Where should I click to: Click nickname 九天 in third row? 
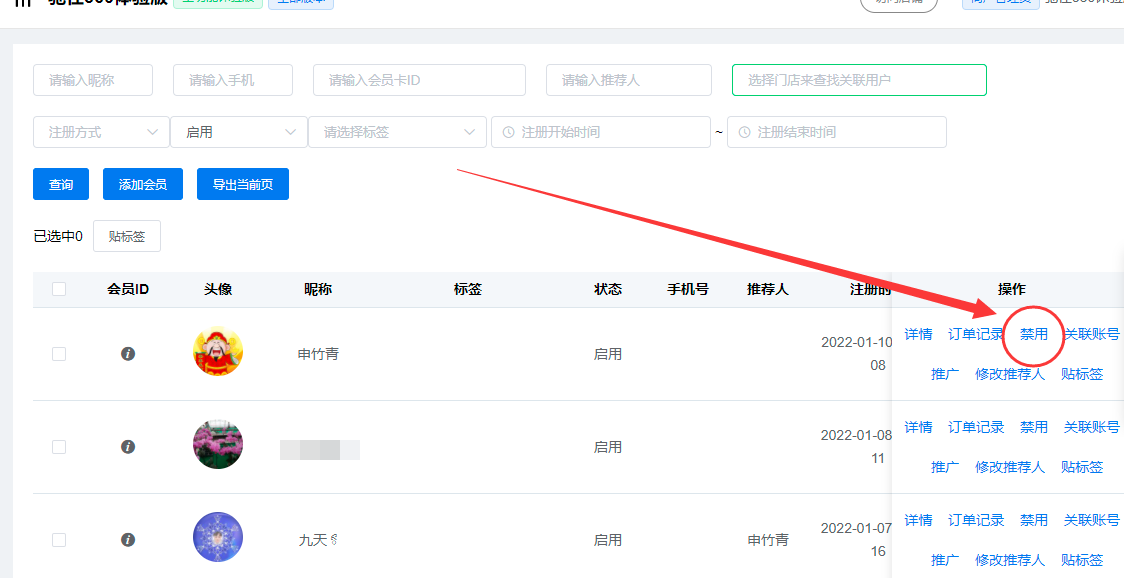[318, 539]
